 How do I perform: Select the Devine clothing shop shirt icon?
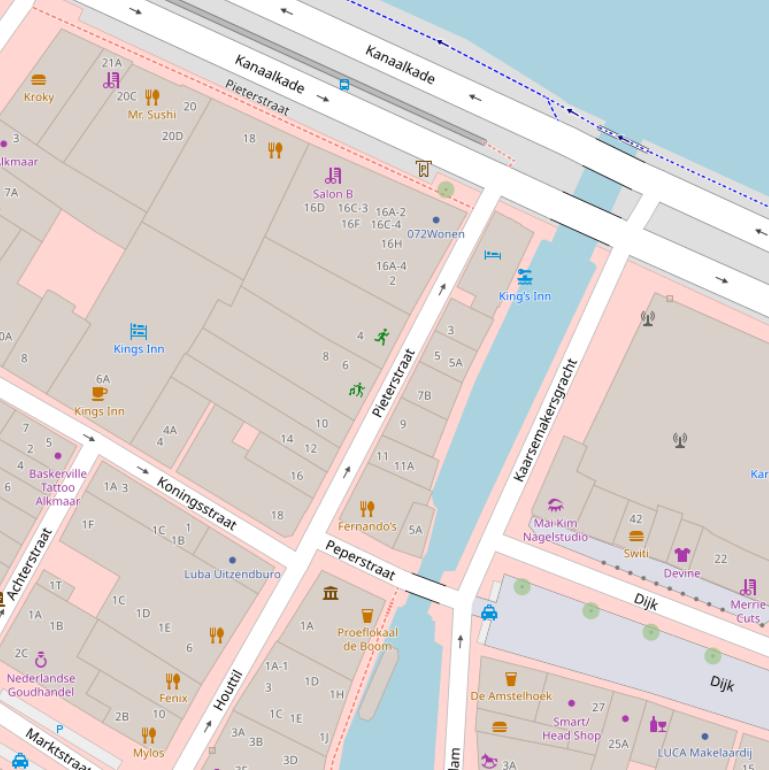[682, 555]
